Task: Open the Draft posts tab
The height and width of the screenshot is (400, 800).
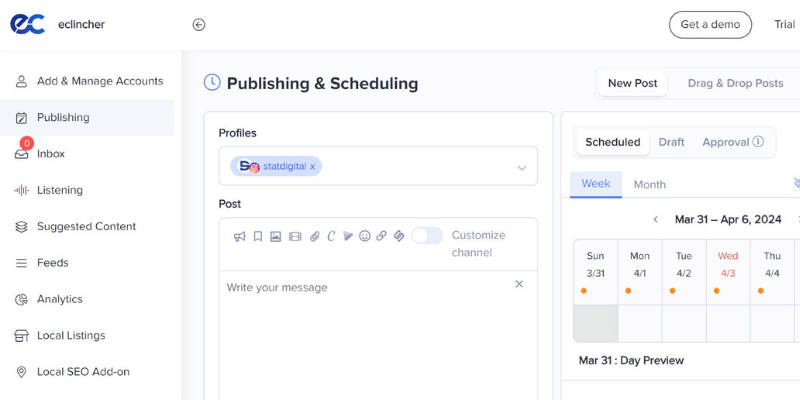Action: pos(671,142)
